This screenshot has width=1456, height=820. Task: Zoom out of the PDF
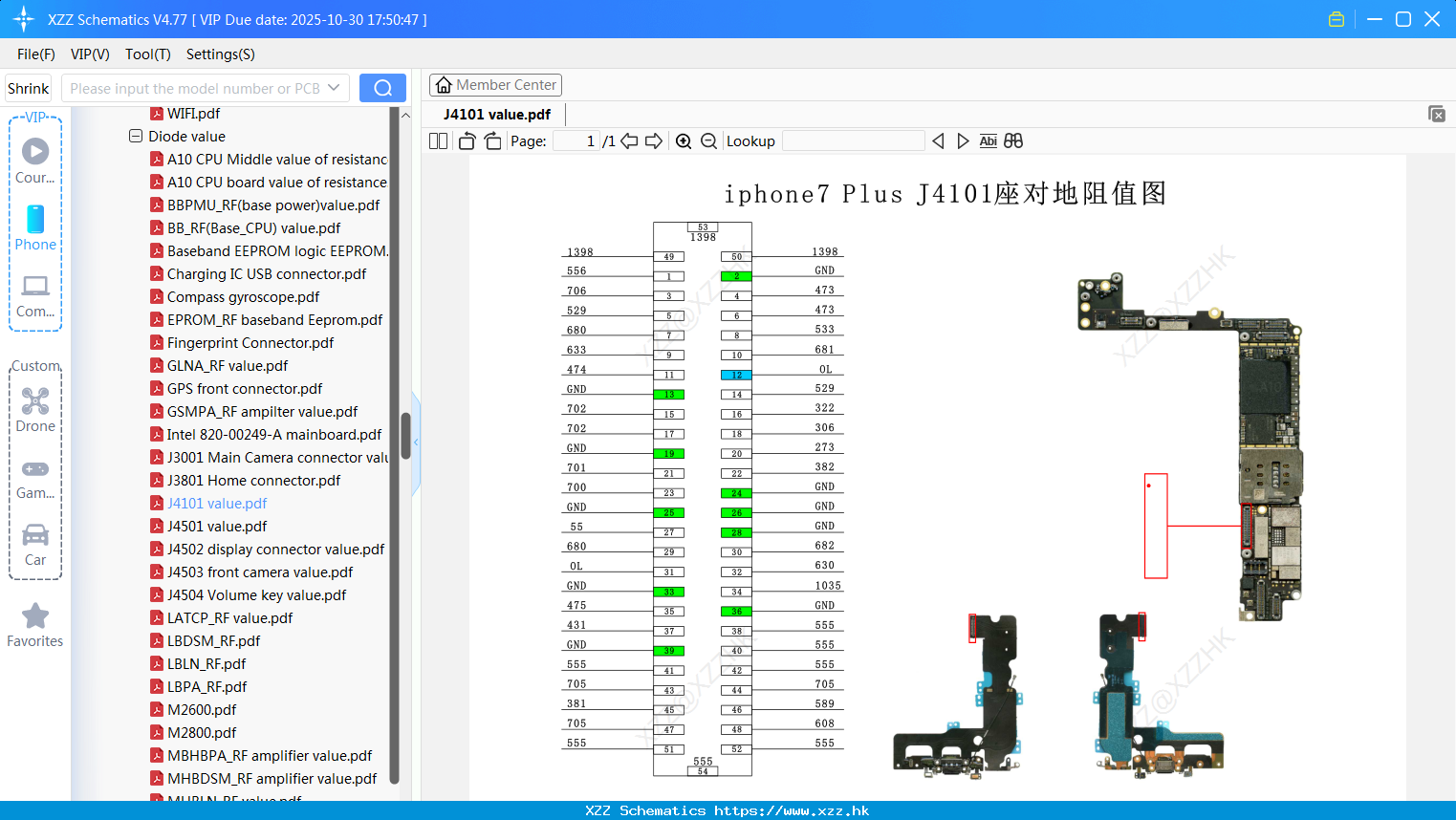tap(708, 140)
